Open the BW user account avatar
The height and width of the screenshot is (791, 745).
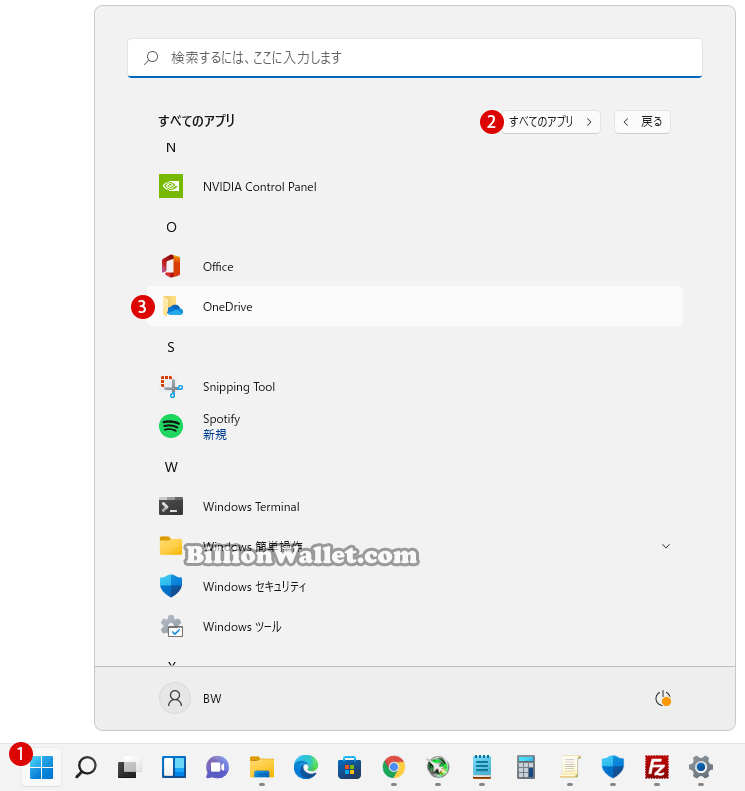[175, 699]
